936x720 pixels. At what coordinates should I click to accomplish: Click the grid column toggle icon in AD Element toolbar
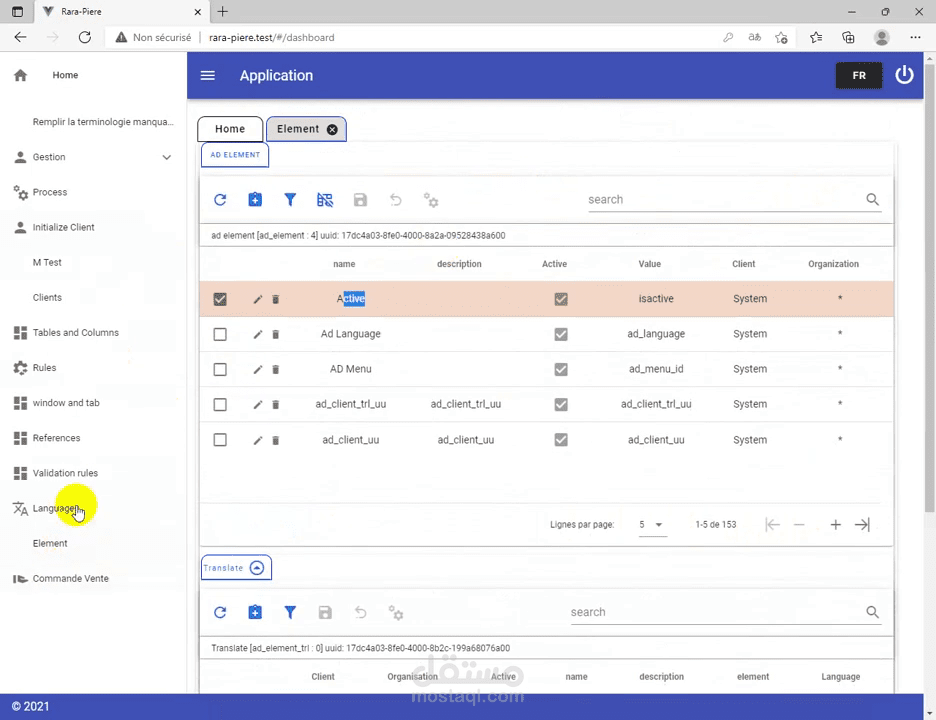(x=325, y=200)
